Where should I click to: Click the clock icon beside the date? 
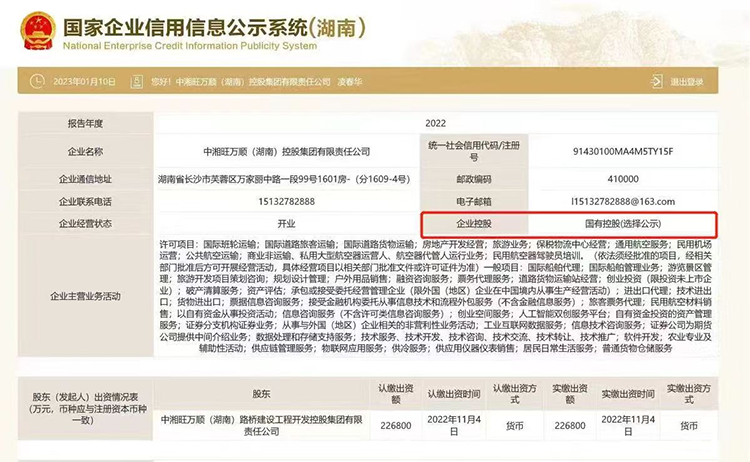[x=37, y=81]
